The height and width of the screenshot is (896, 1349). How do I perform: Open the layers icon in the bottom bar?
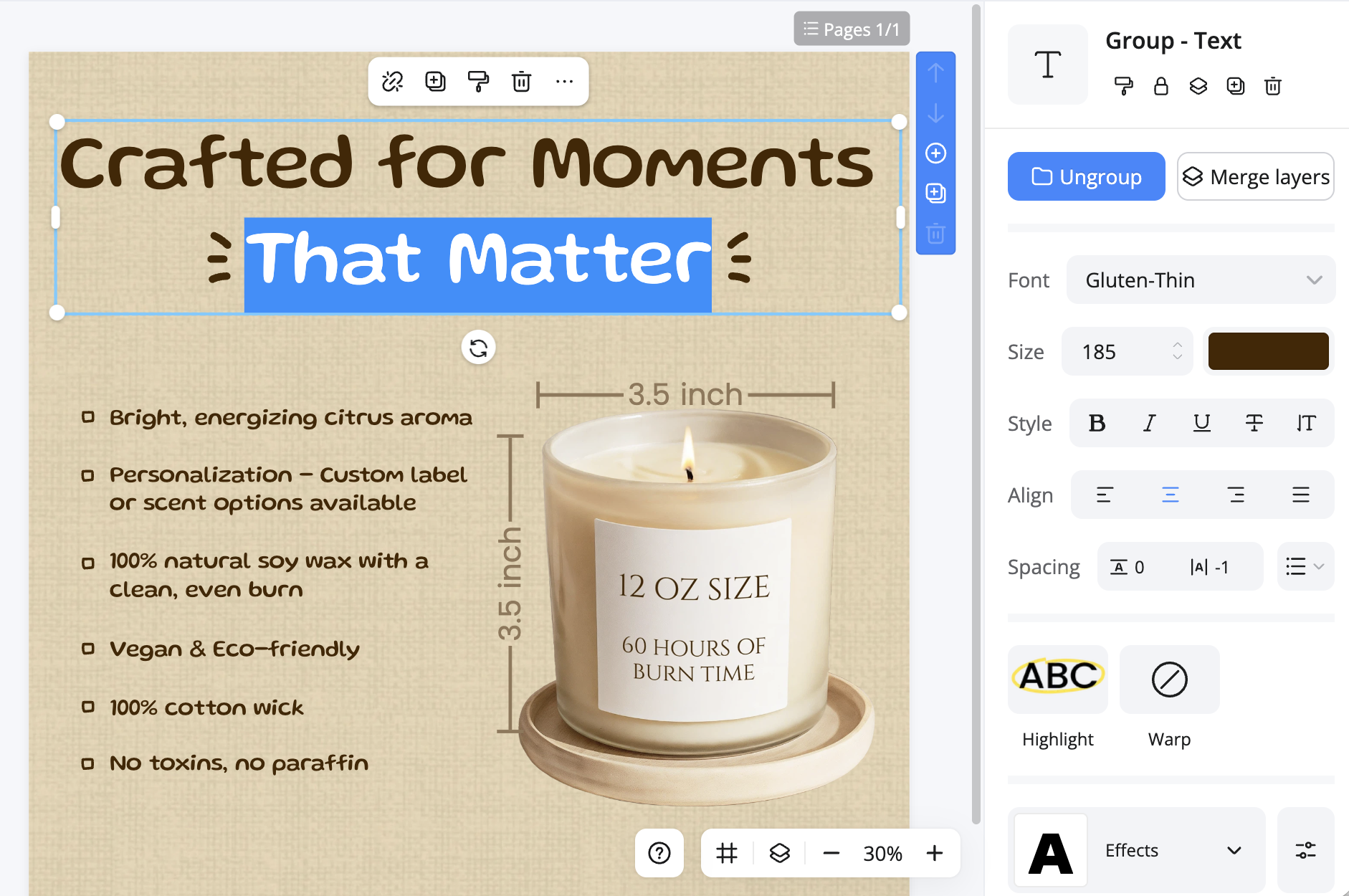(x=779, y=853)
